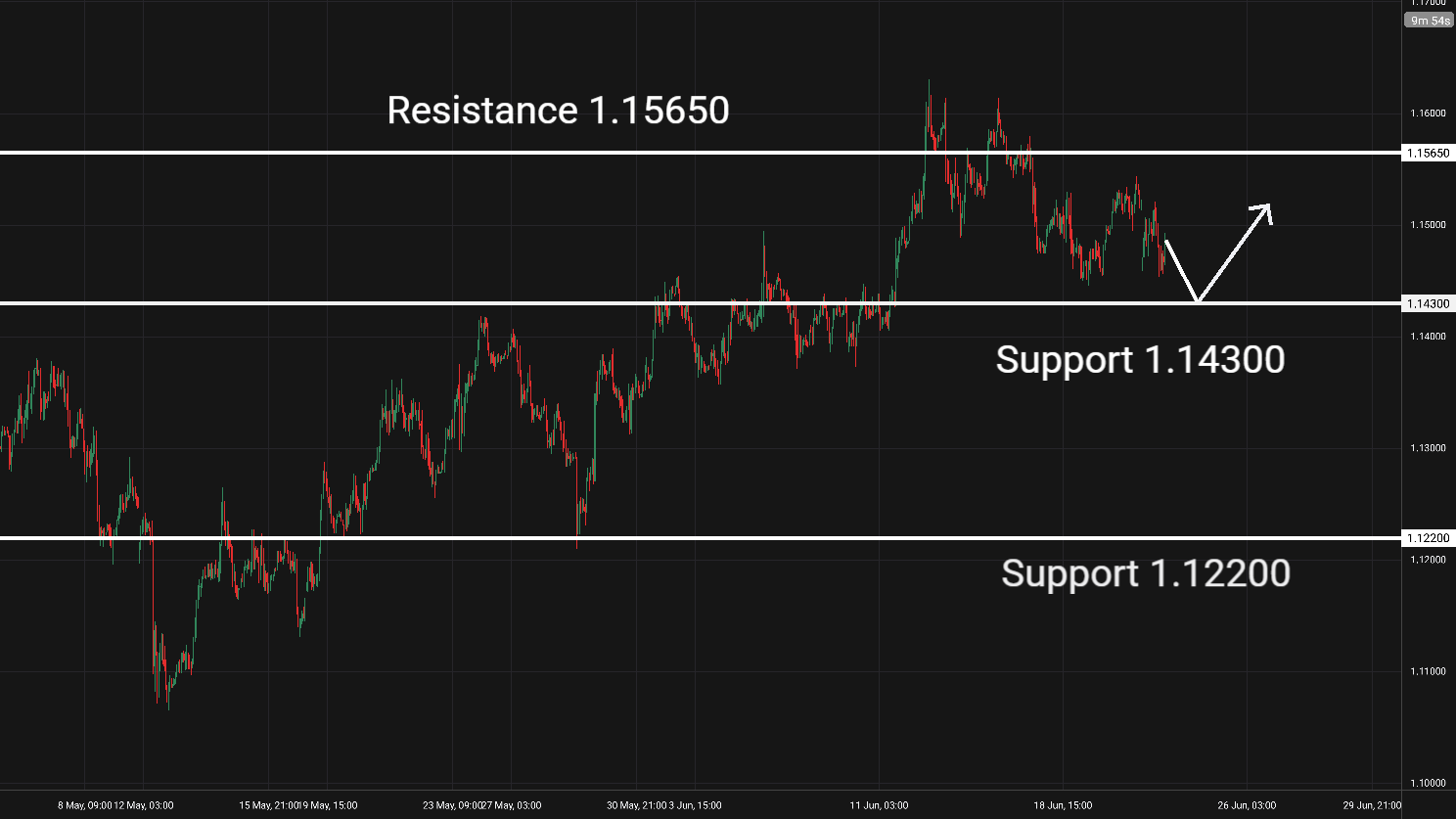This screenshot has width=1456, height=819.
Task: Click the 1.16000 price scale label
Action: [x=1428, y=114]
